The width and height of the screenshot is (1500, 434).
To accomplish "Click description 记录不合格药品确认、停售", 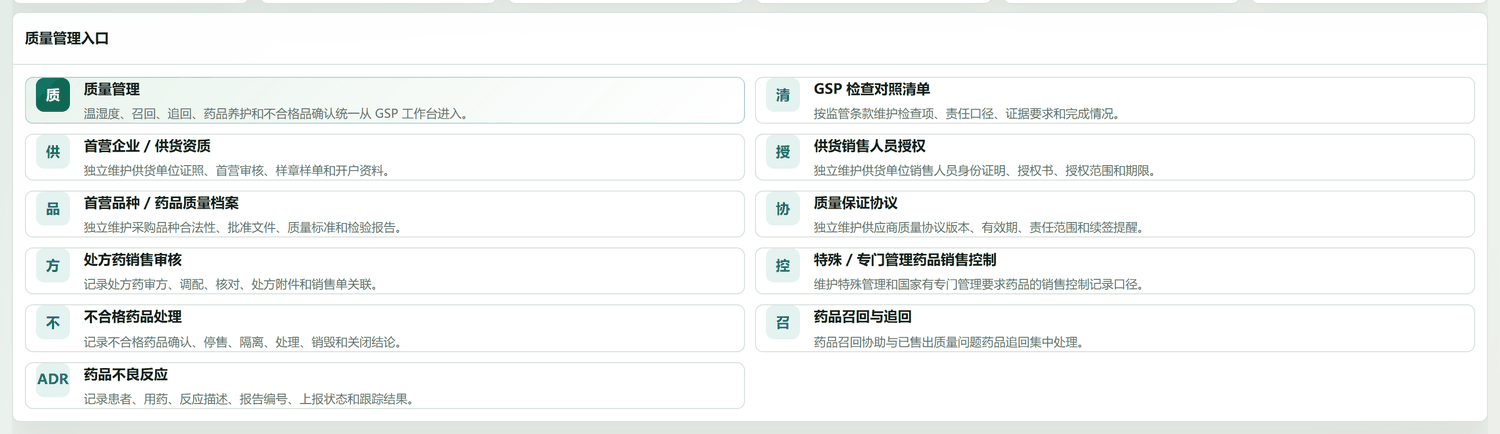I will click(243, 343).
